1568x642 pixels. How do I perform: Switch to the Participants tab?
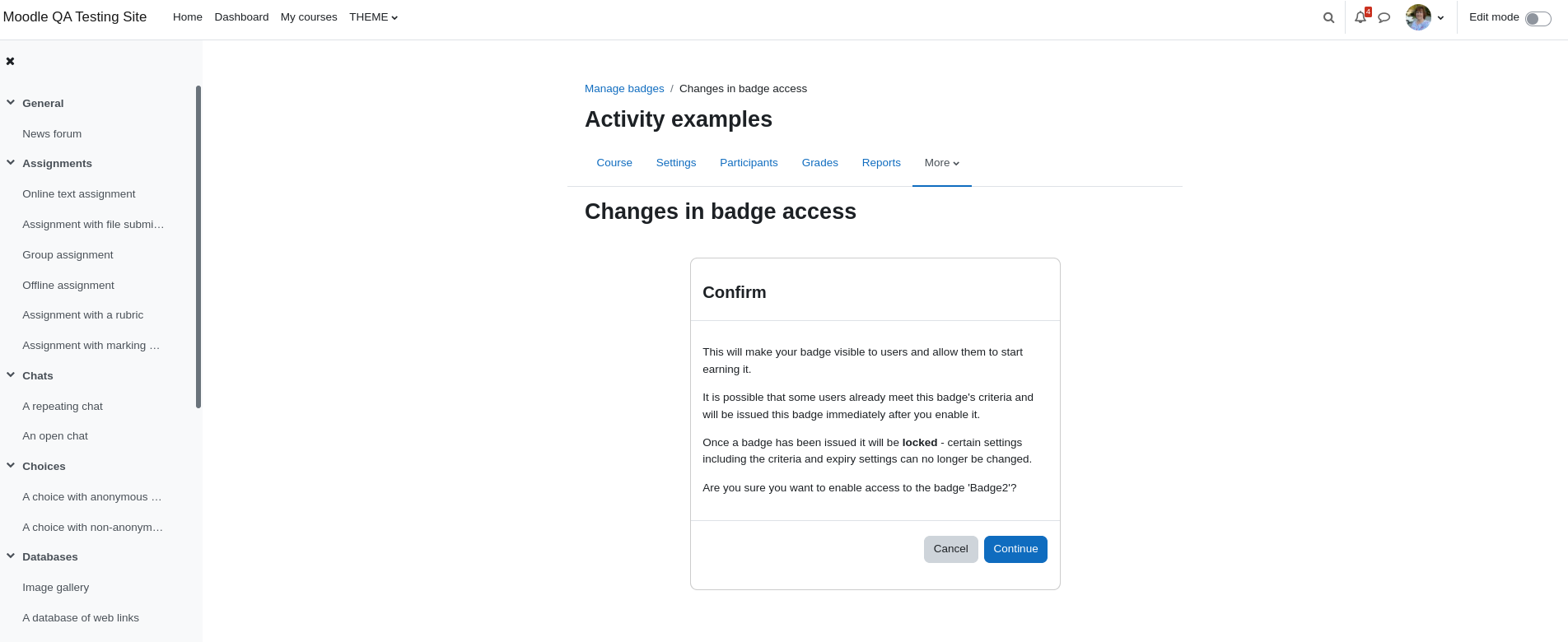click(x=749, y=163)
